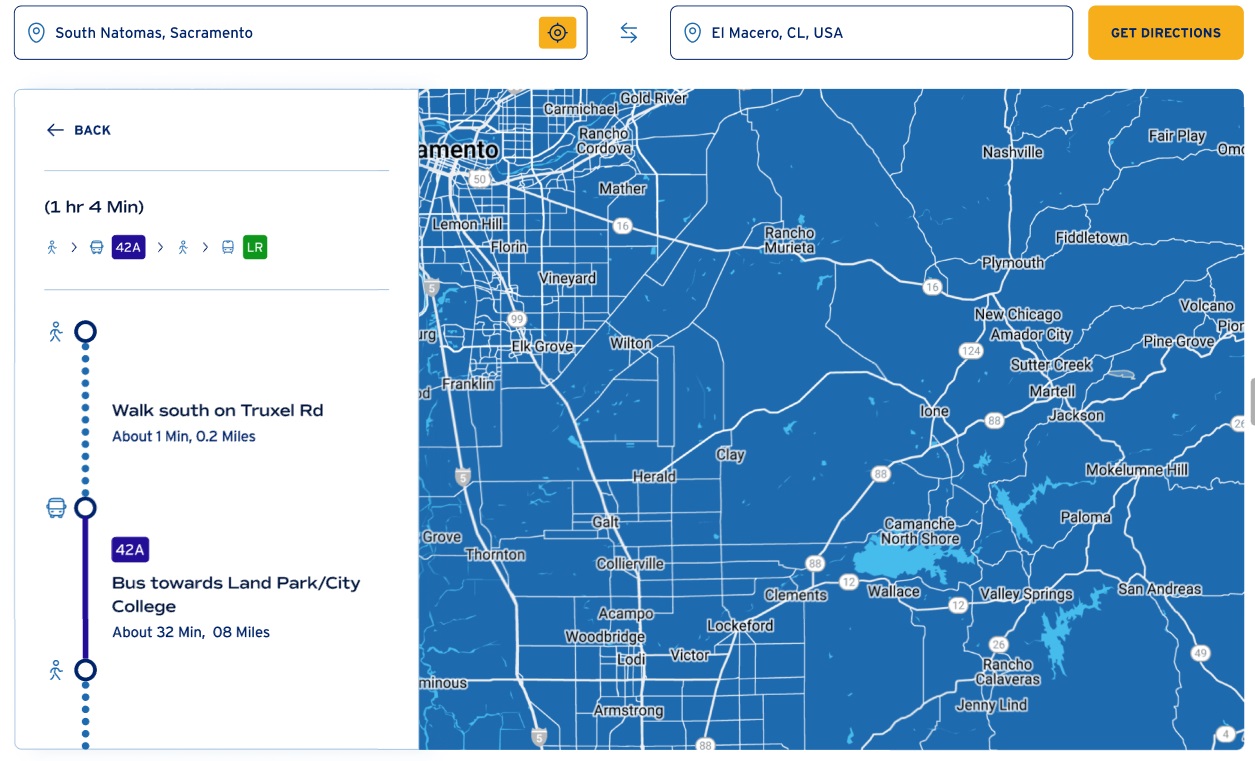
Task: Select the green LR light rail badge
Action: tap(255, 247)
